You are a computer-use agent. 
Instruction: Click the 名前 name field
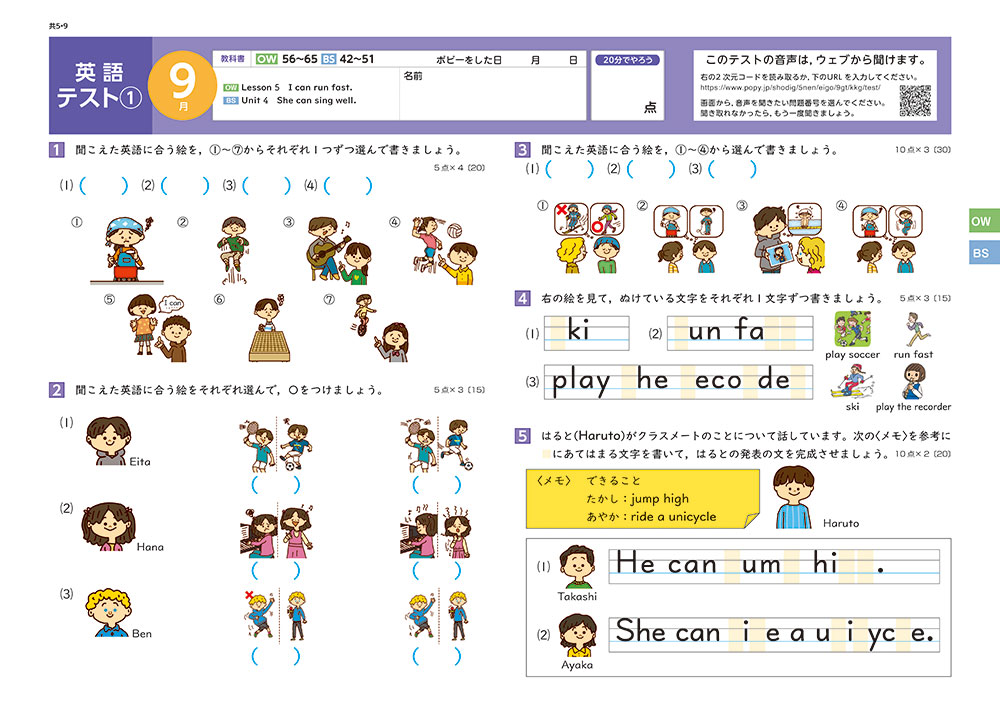point(492,93)
